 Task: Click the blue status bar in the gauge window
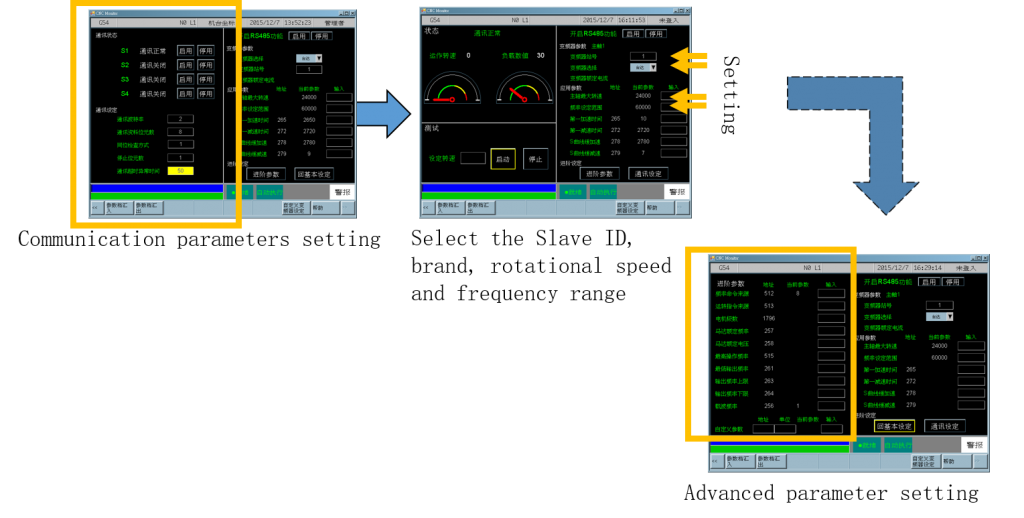coord(488,187)
